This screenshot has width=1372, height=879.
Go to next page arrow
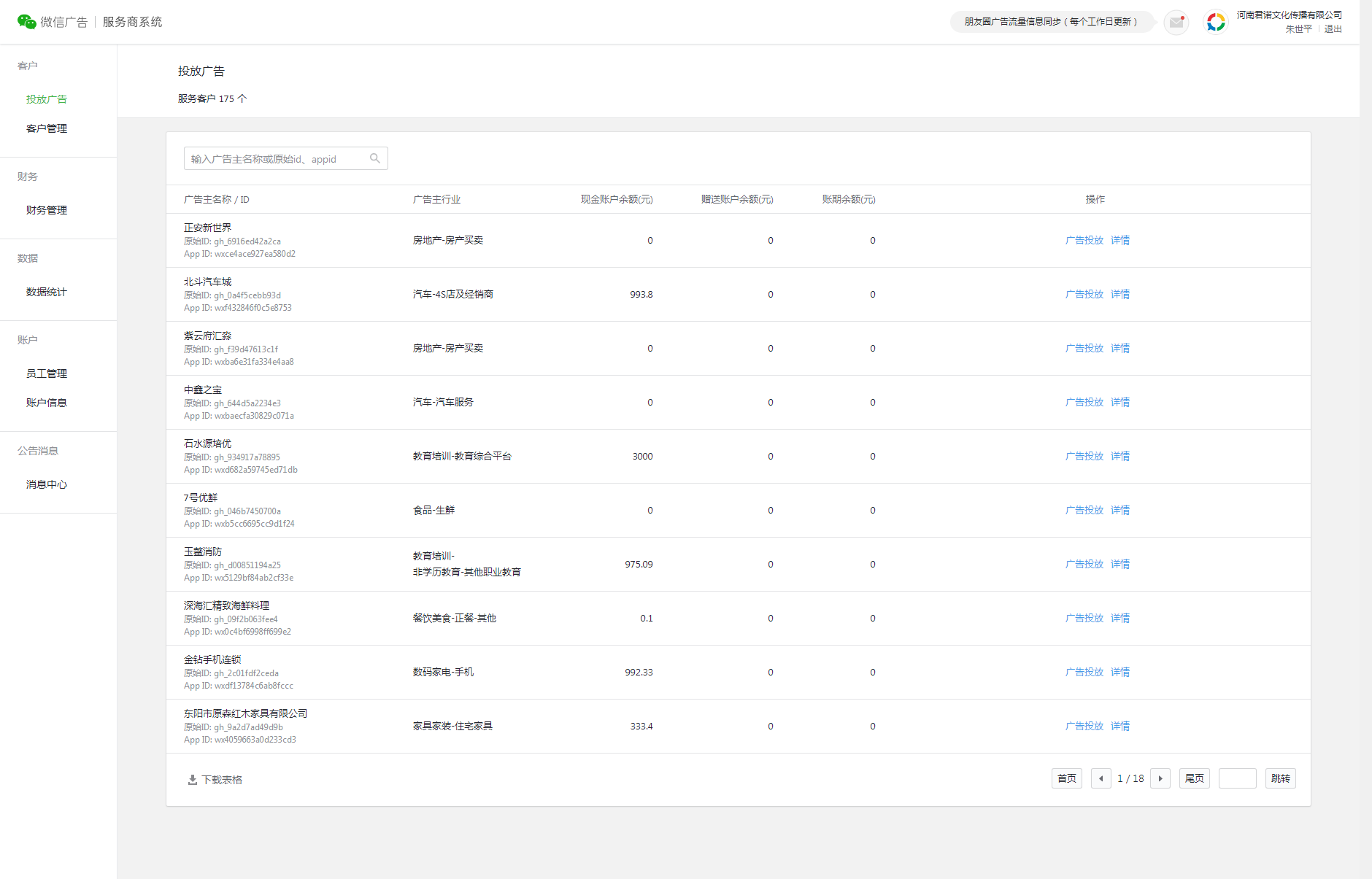coord(1160,778)
